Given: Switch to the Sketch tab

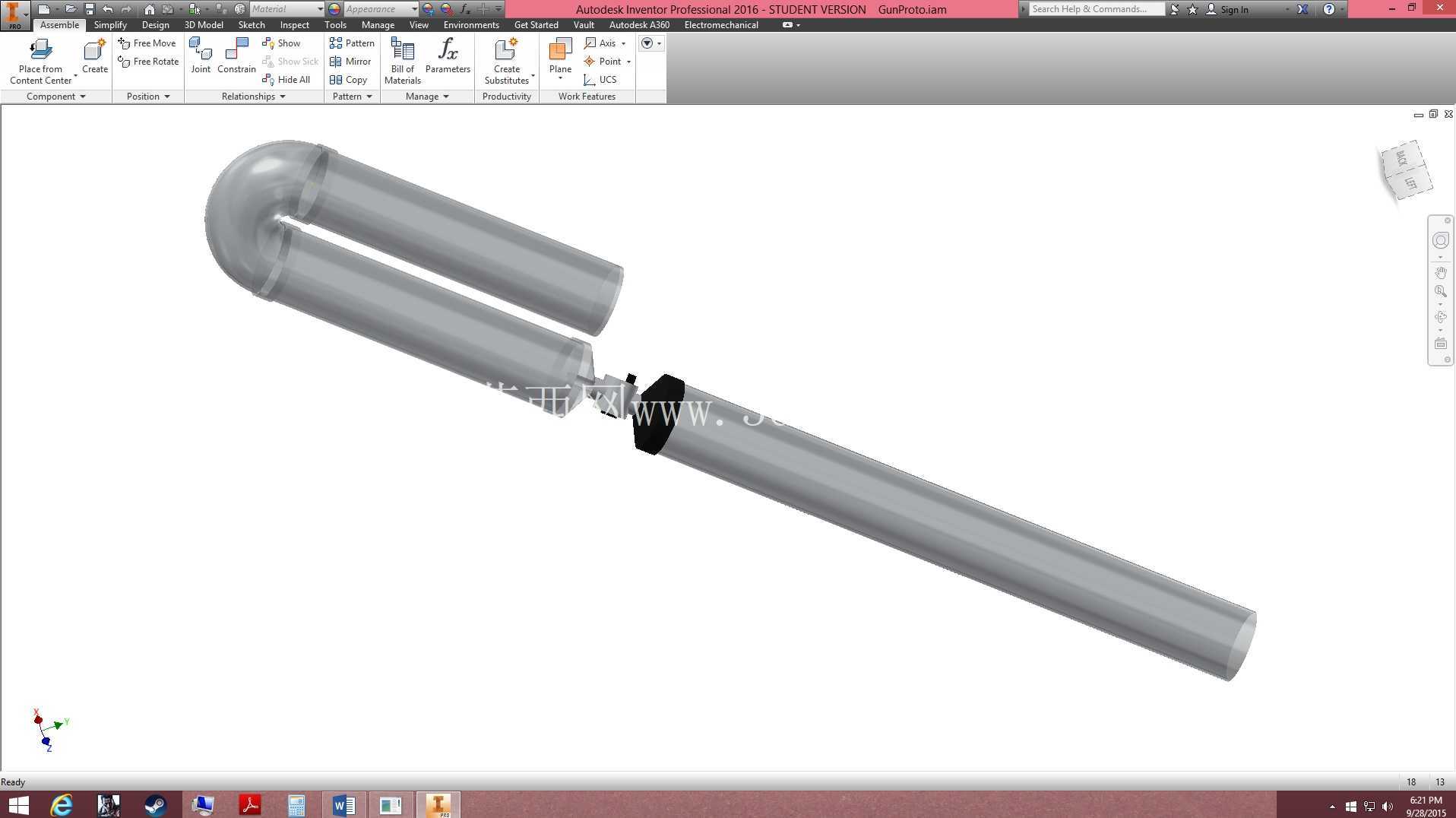Looking at the screenshot, I should pos(252,25).
